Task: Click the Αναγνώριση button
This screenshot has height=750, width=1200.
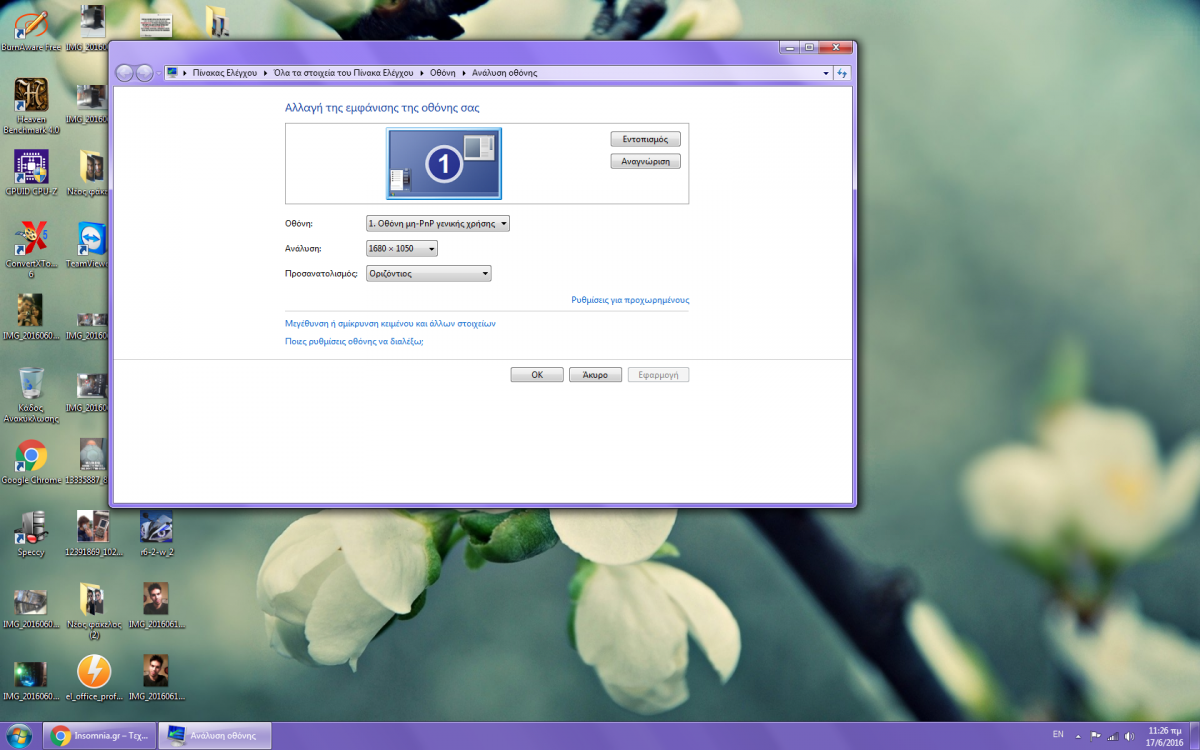Action: (645, 161)
